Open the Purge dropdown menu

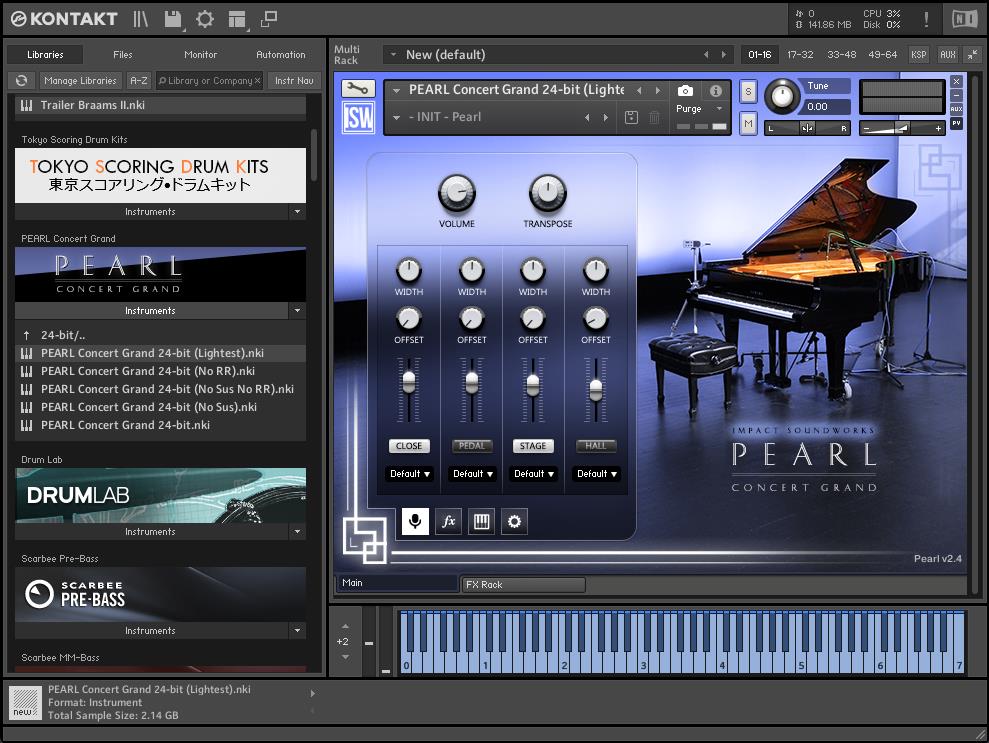click(699, 109)
